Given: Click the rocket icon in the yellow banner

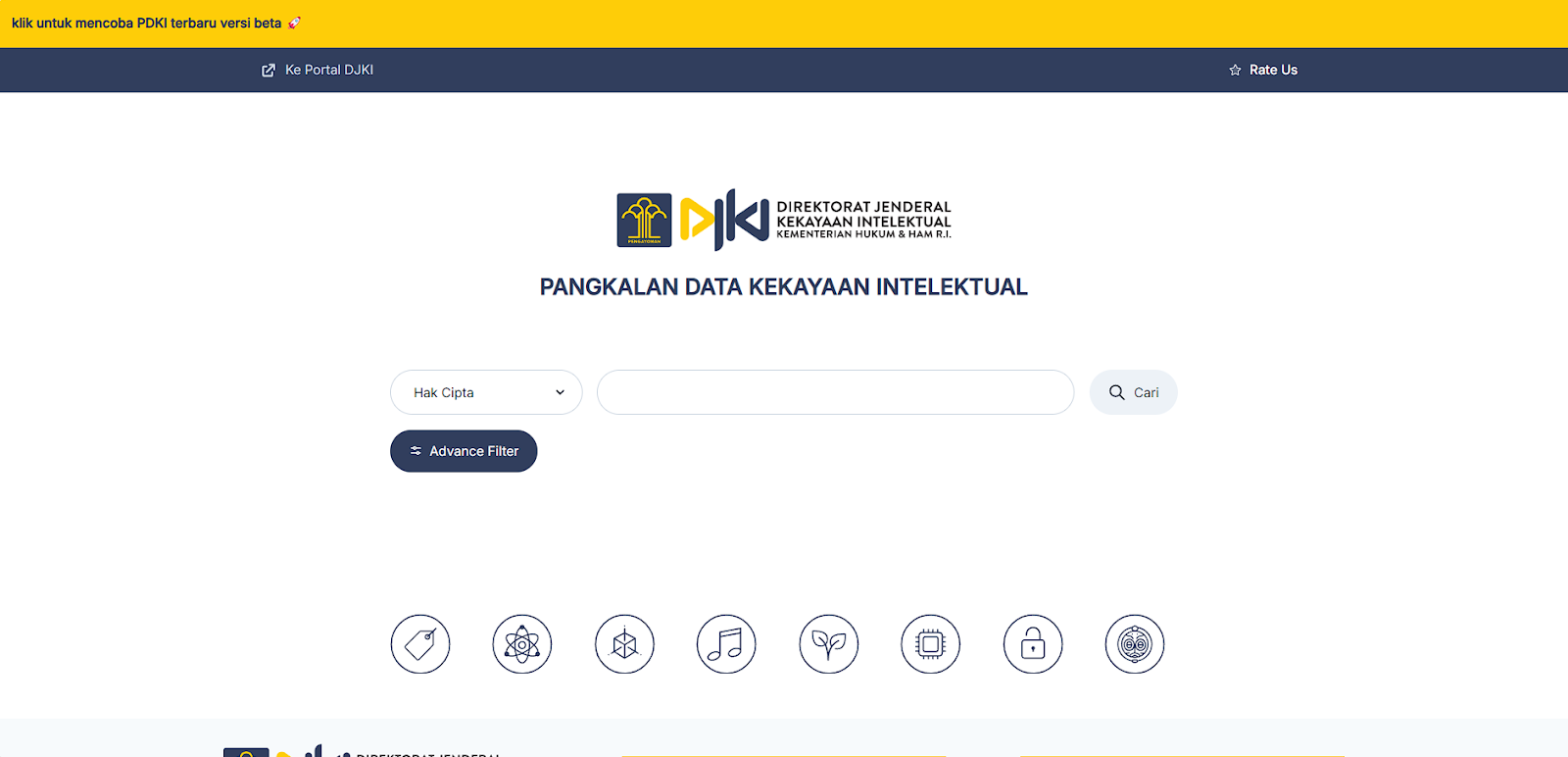Looking at the screenshot, I should point(294,23).
